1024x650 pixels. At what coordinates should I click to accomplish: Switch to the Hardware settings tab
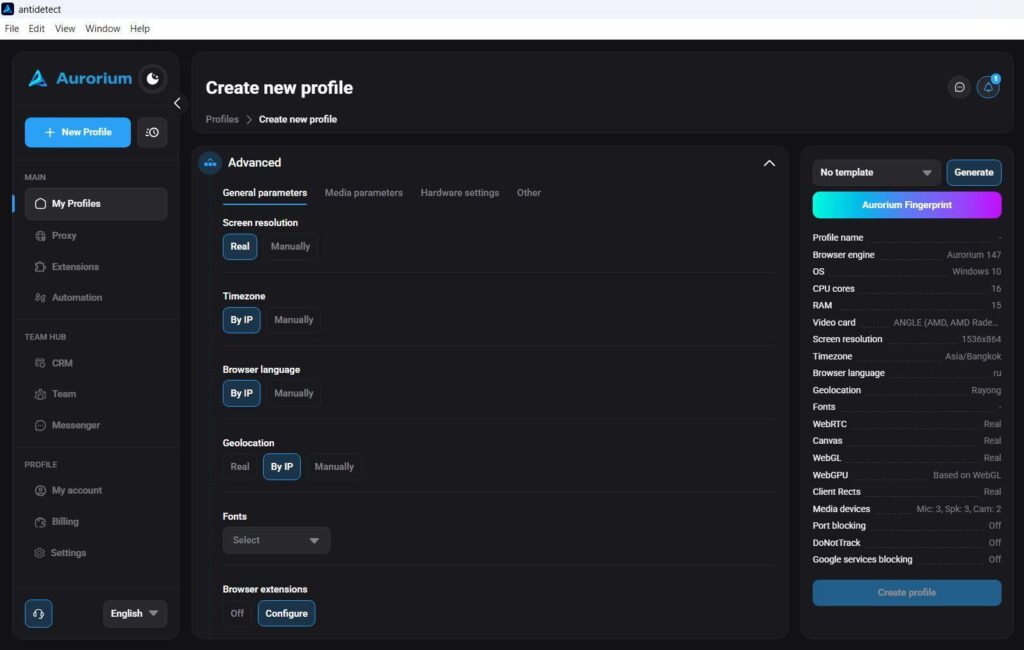click(460, 193)
